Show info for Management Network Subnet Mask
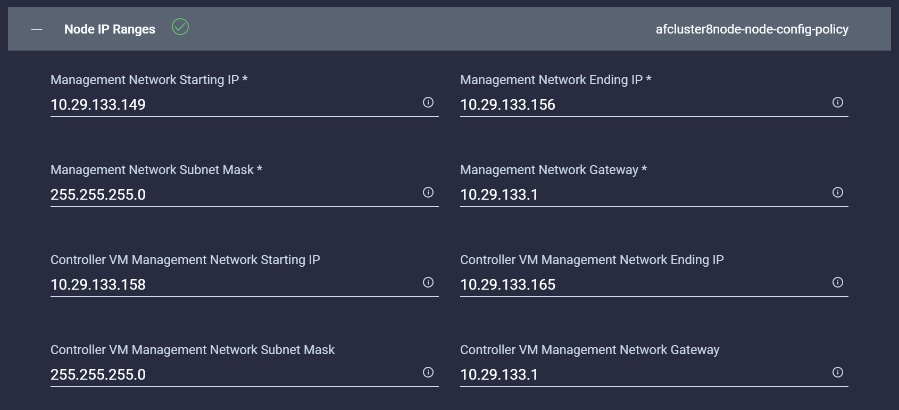The width and height of the screenshot is (899, 410). (x=428, y=192)
